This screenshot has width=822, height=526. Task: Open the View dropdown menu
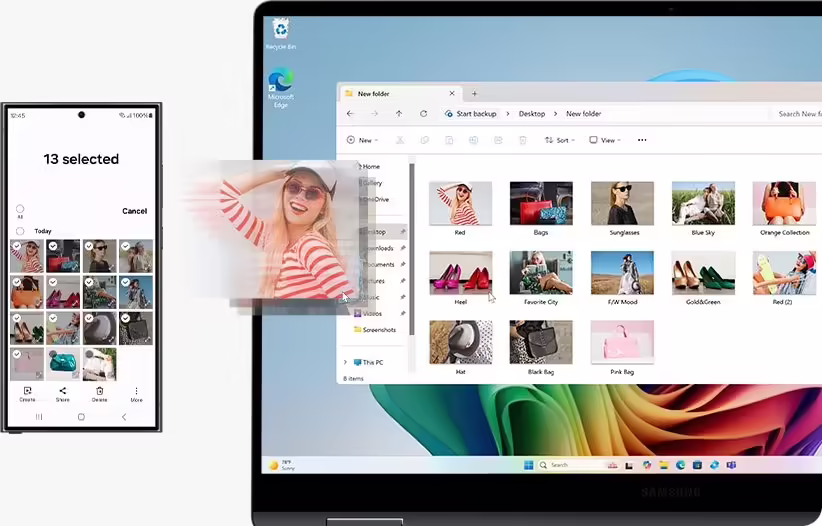click(605, 140)
